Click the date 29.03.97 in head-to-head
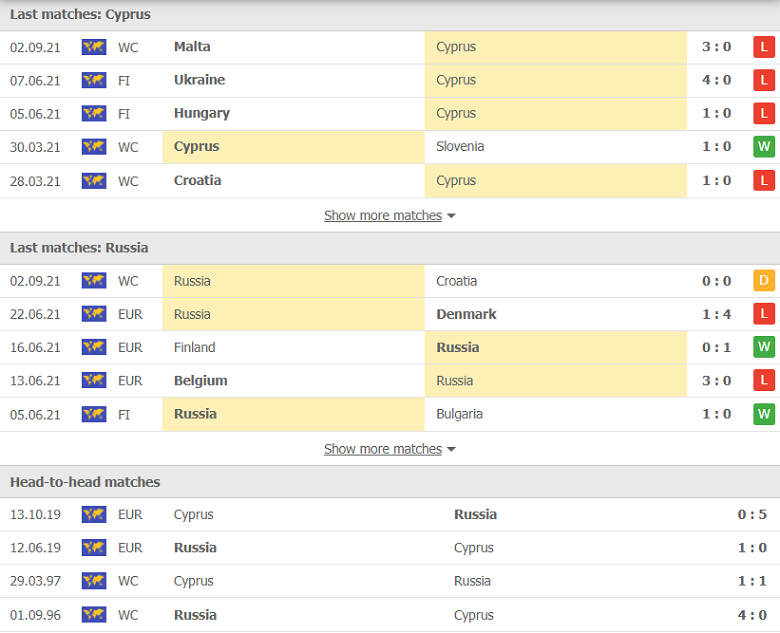Screen dimensions: 780x633 35,581
